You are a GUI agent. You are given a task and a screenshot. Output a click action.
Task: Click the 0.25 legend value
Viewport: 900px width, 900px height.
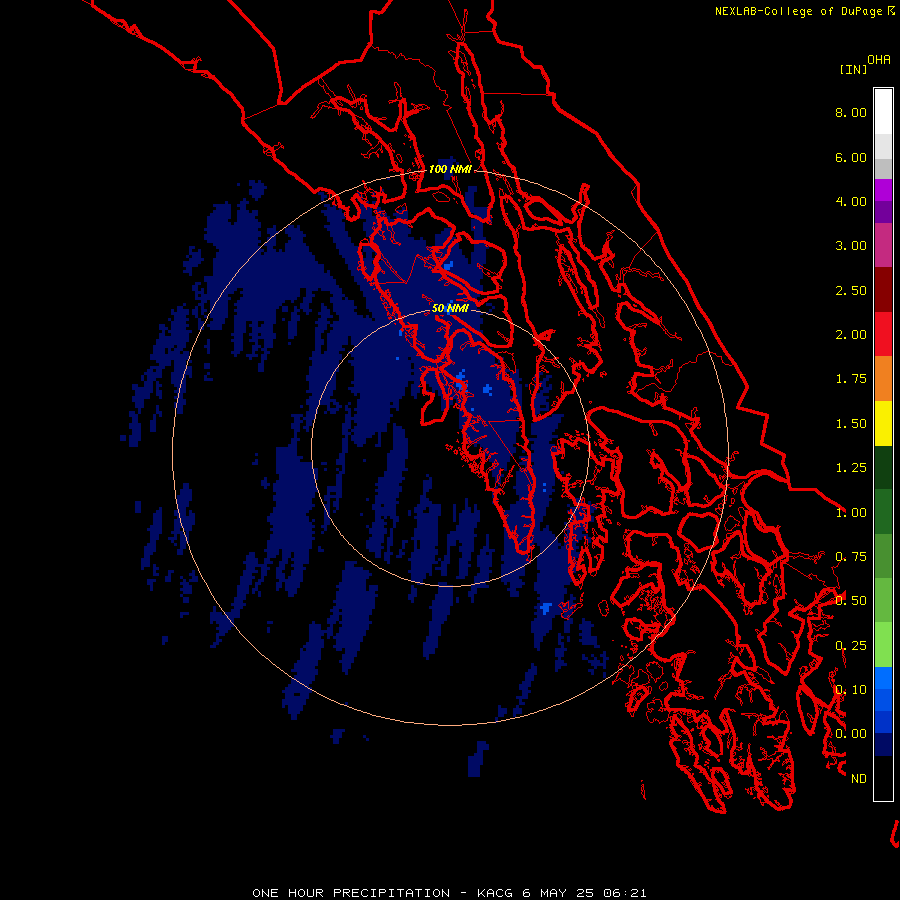[851, 646]
